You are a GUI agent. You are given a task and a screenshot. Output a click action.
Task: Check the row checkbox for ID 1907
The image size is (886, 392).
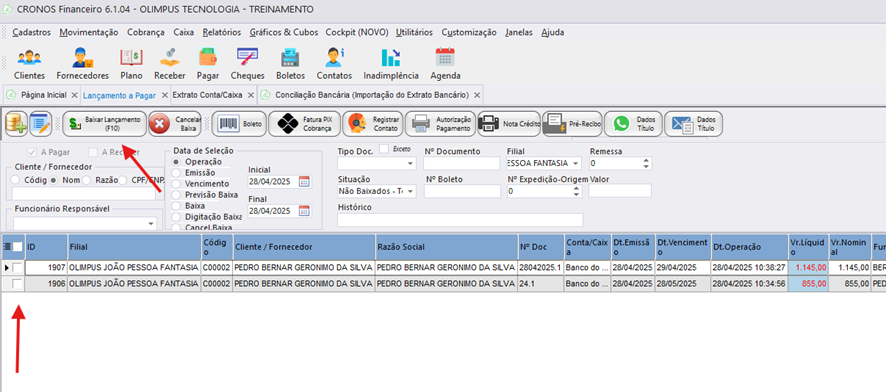[x=18, y=267]
